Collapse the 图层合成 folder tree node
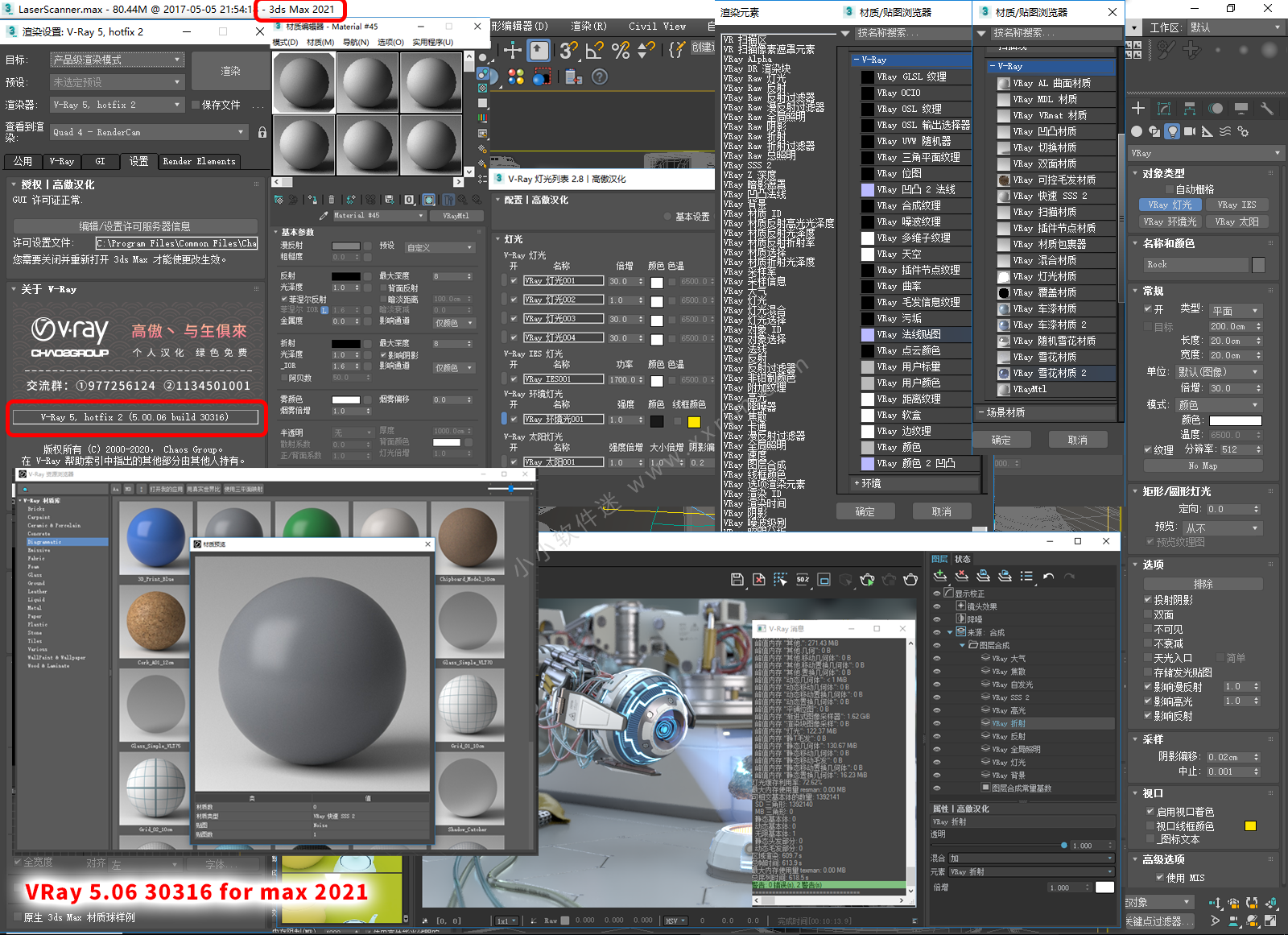The height and width of the screenshot is (935, 1288). (962, 645)
